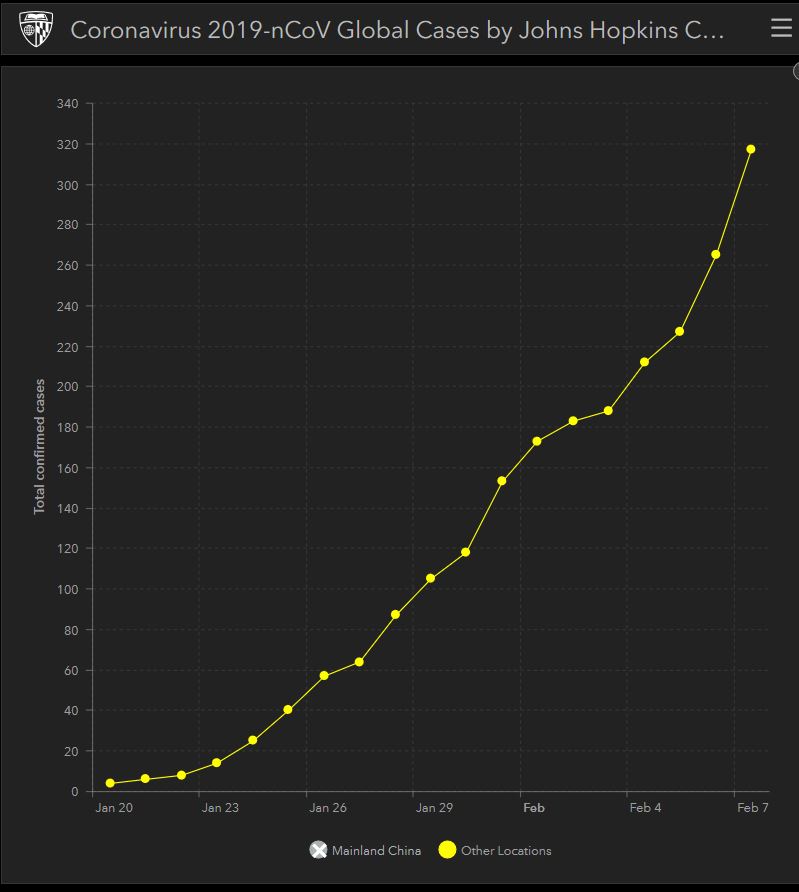Click the Johns Hopkins shield logo
The height and width of the screenshot is (892, 799).
pos(37,31)
